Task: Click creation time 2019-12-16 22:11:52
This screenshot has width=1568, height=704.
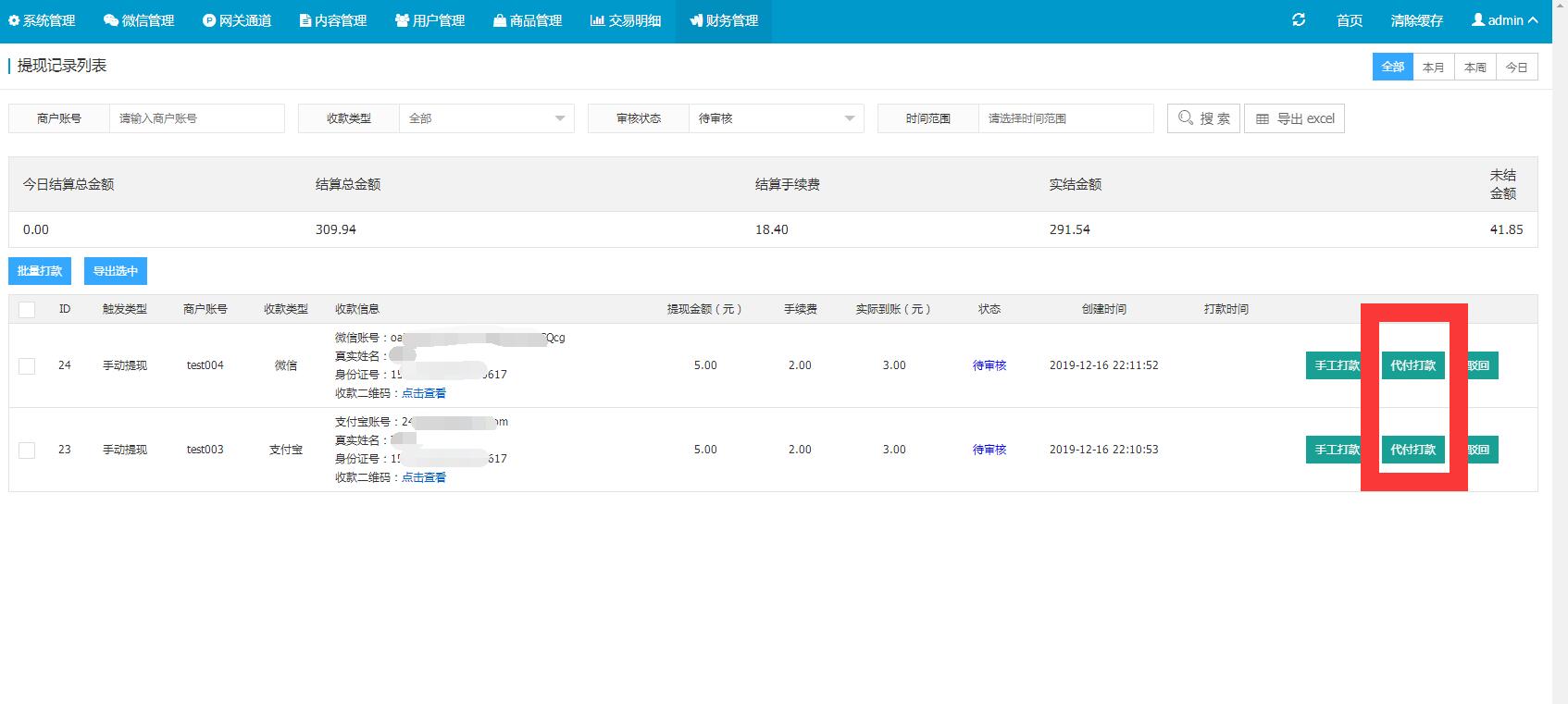Action: (1104, 365)
